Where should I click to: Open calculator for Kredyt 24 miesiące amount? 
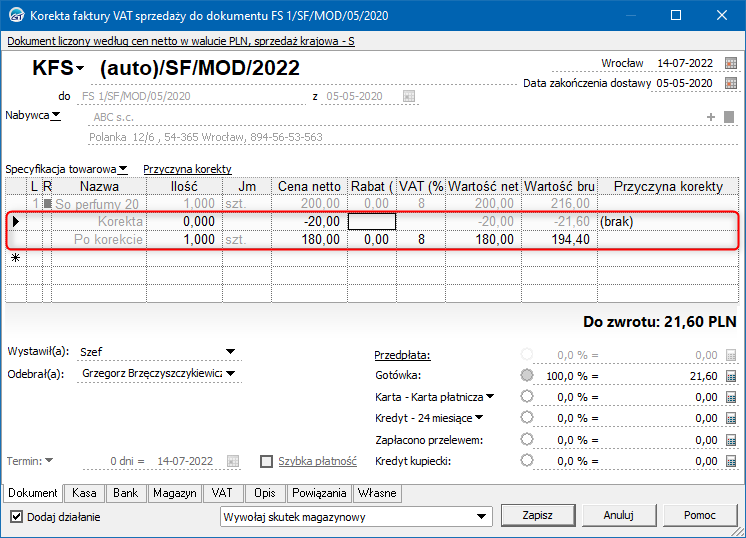coord(731,419)
